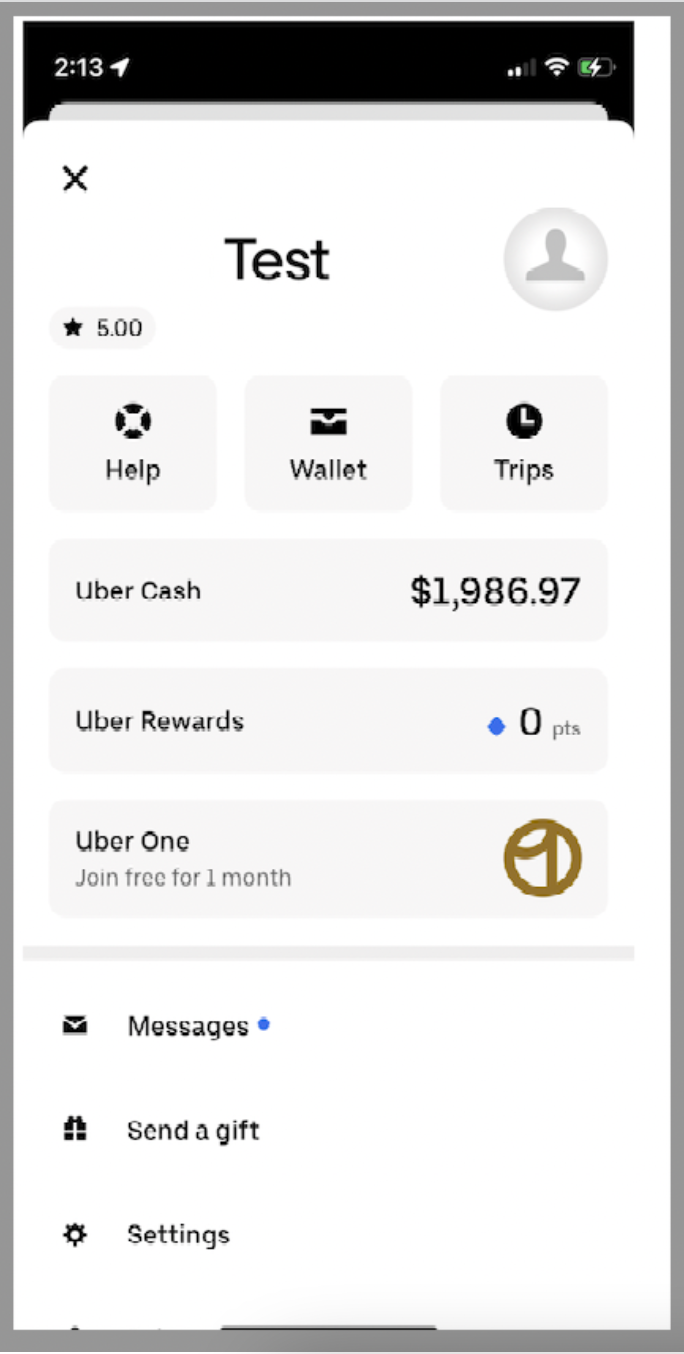
Task: Close the account menu with X
Action: click(x=75, y=179)
